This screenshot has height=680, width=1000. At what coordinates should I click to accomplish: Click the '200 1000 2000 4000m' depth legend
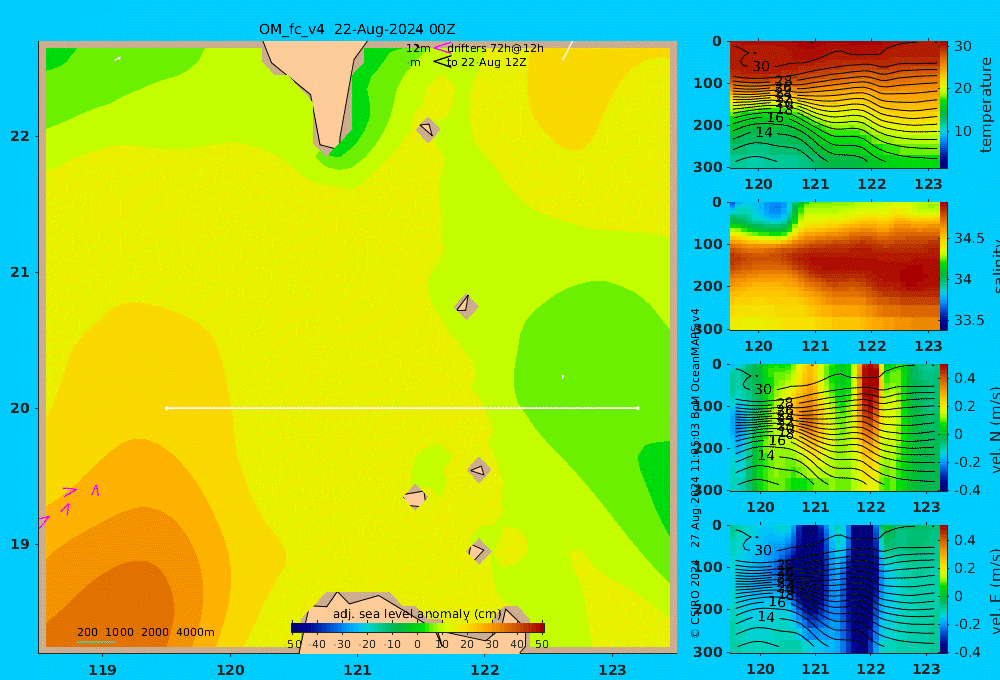point(146,632)
